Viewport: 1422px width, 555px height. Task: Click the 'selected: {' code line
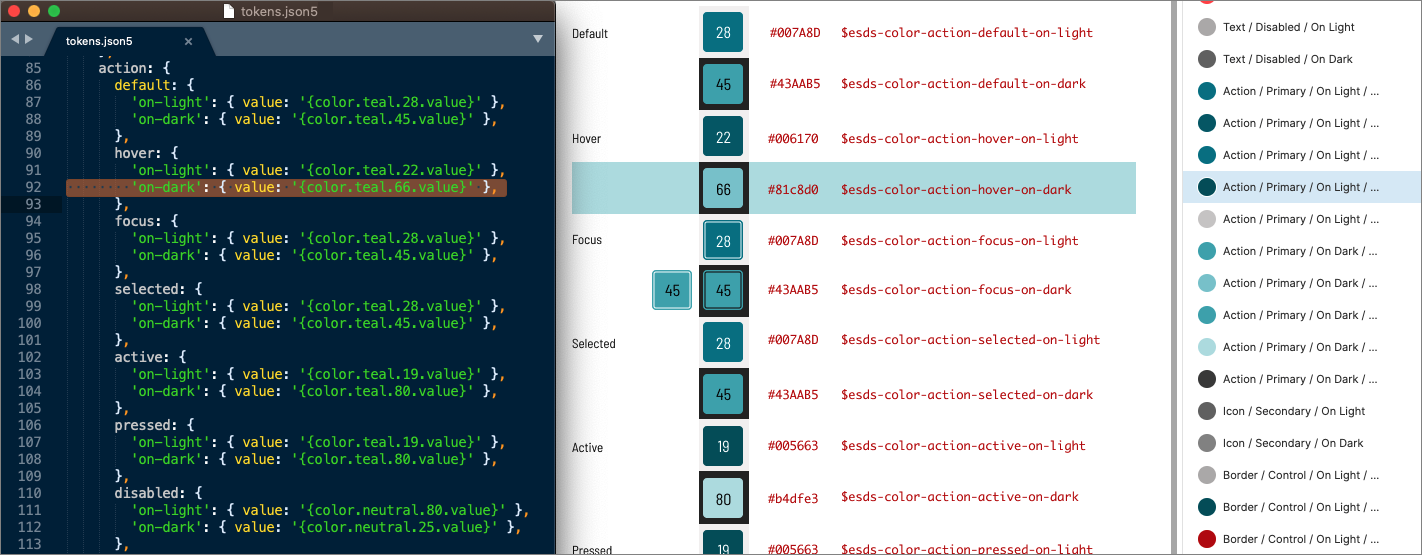point(159,289)
